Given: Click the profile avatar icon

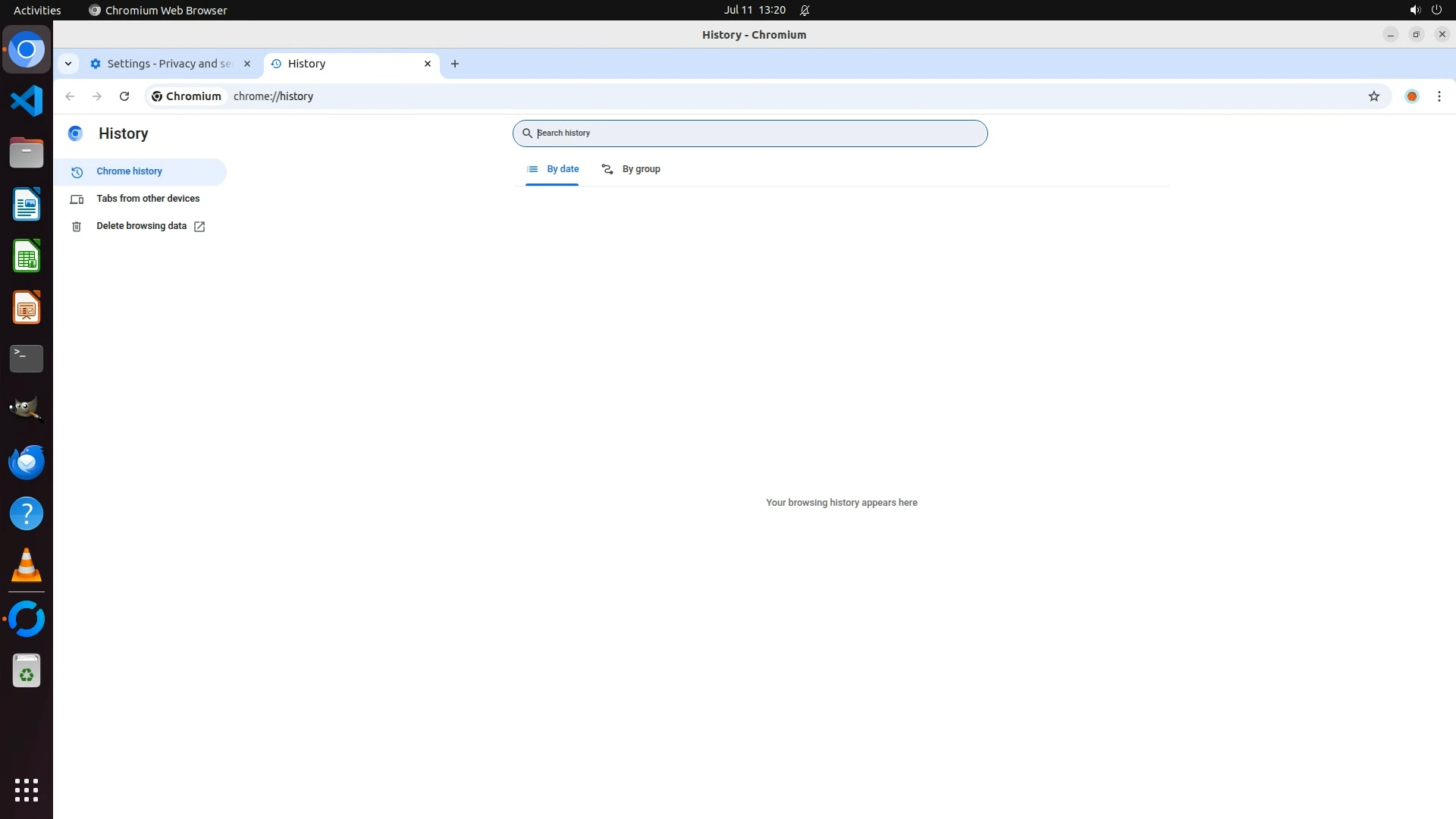Looking at the screenshot, I should coord(1411,96).
